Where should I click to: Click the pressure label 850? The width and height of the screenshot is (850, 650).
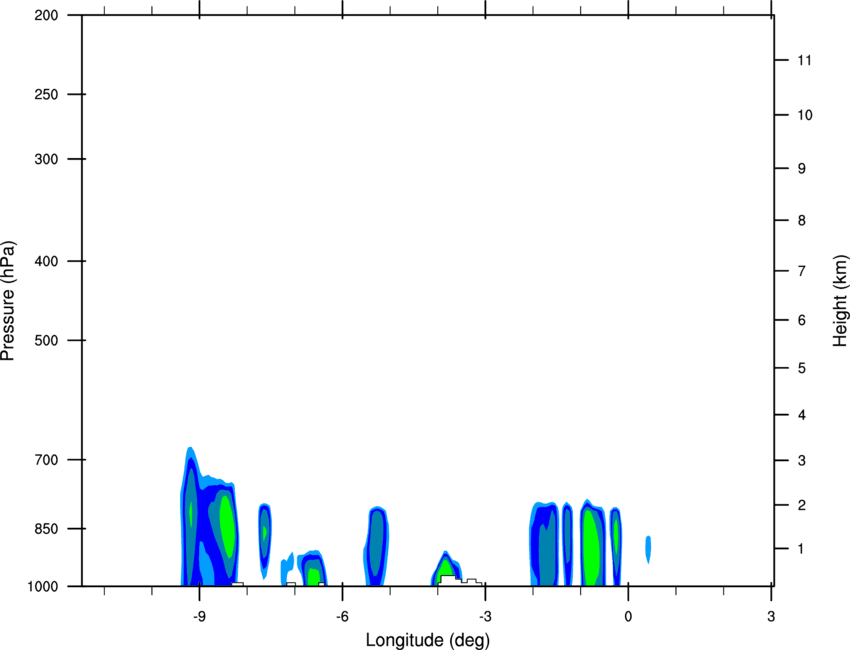pyautogui.click(x=46, y=529)
